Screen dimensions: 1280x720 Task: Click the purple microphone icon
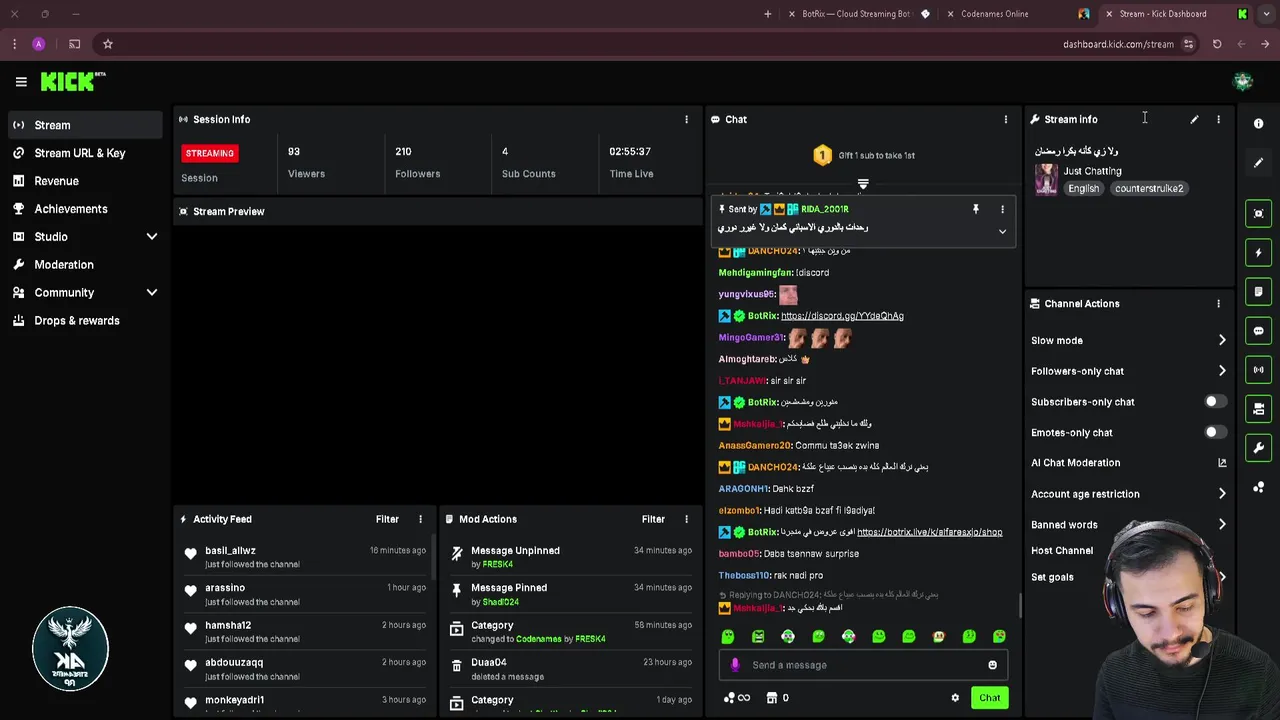(735, 665)
